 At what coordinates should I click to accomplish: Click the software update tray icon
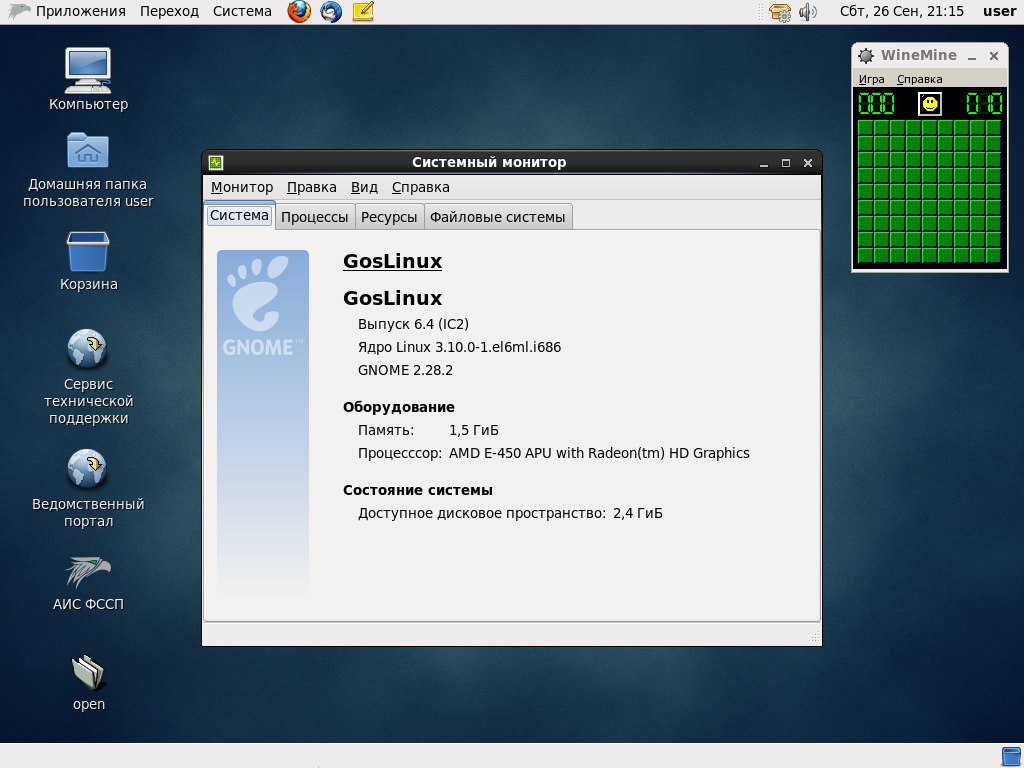point(780,12)
